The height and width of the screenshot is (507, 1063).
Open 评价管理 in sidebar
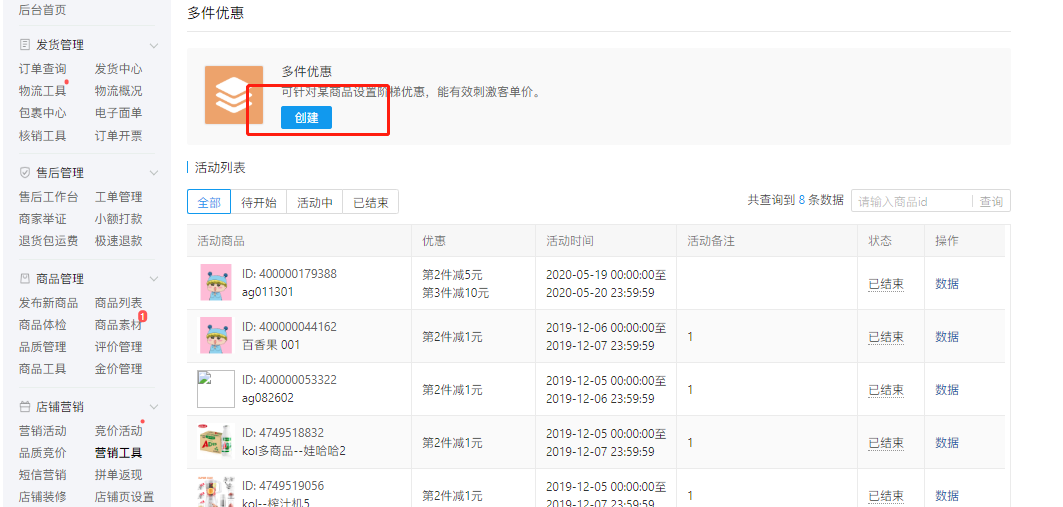point(119,347)
